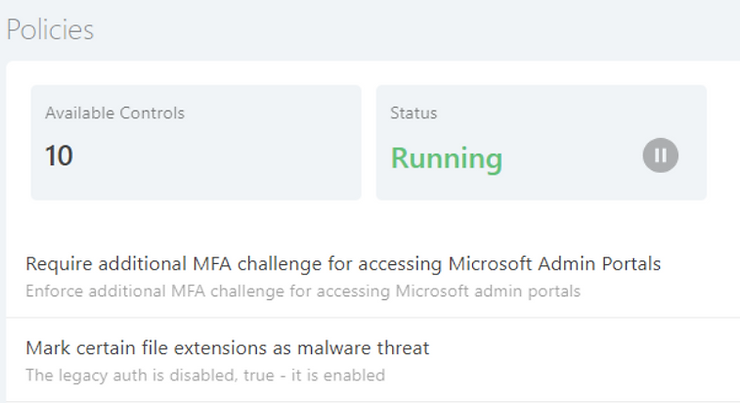Click blank area beside malware threat title
Screen dimensions: 740x403
(580, 348)
